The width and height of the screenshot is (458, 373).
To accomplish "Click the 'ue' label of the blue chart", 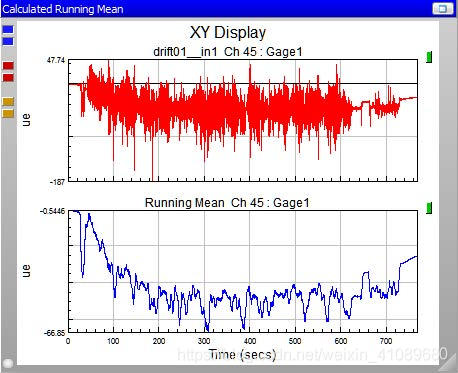I will point(26,271).
